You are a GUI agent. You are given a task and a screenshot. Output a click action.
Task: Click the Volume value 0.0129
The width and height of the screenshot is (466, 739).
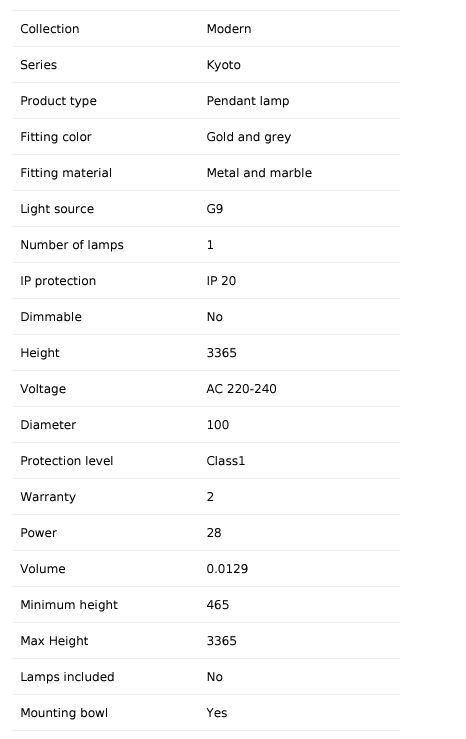(227, 569)
